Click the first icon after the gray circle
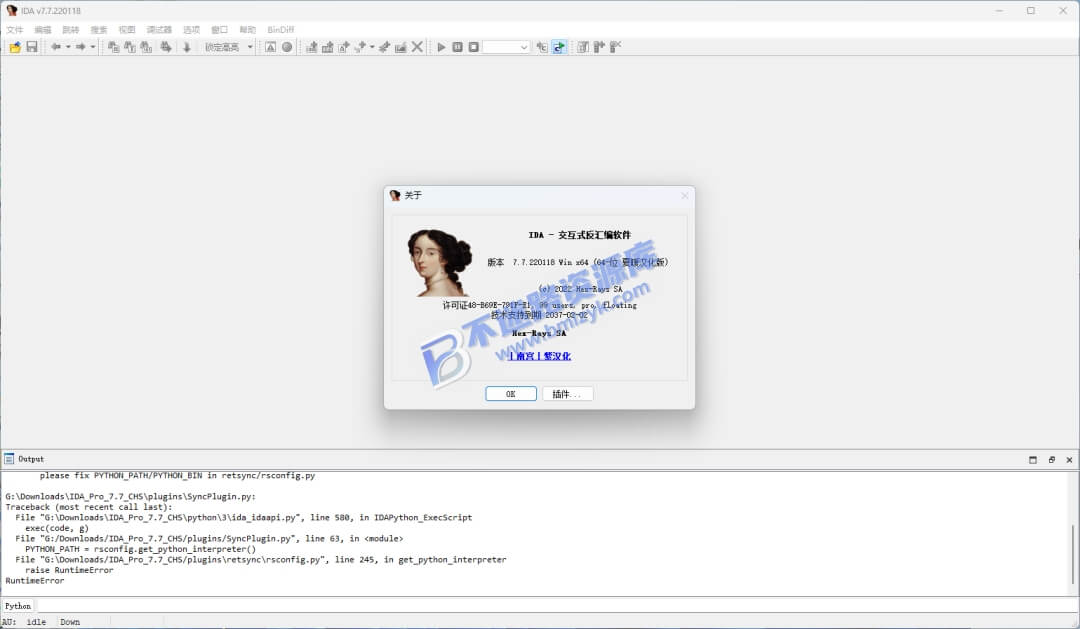Image resolution: width=1080 pixels, height=629 pixels. 311,47
